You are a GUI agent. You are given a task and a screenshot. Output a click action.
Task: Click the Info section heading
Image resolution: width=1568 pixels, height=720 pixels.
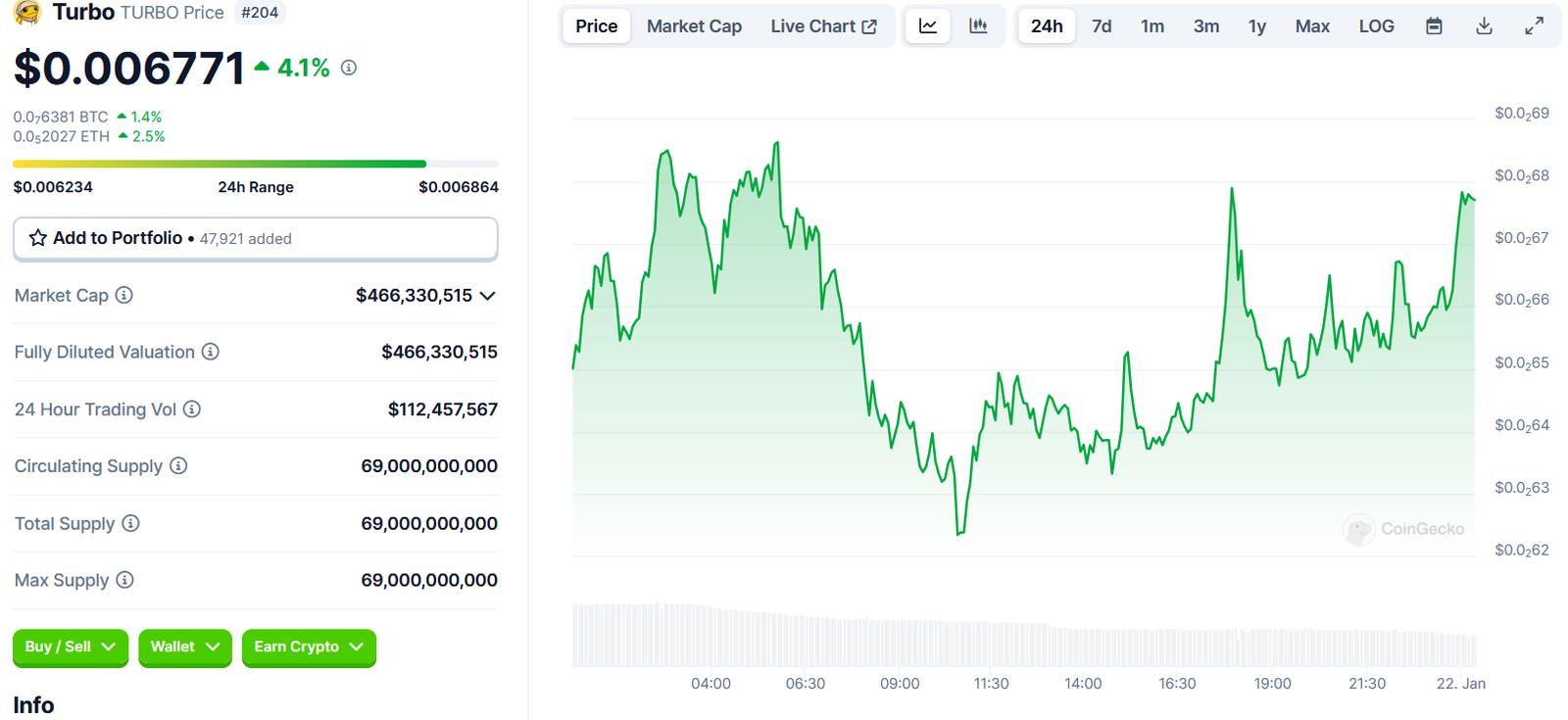click(x=33, y=705)
